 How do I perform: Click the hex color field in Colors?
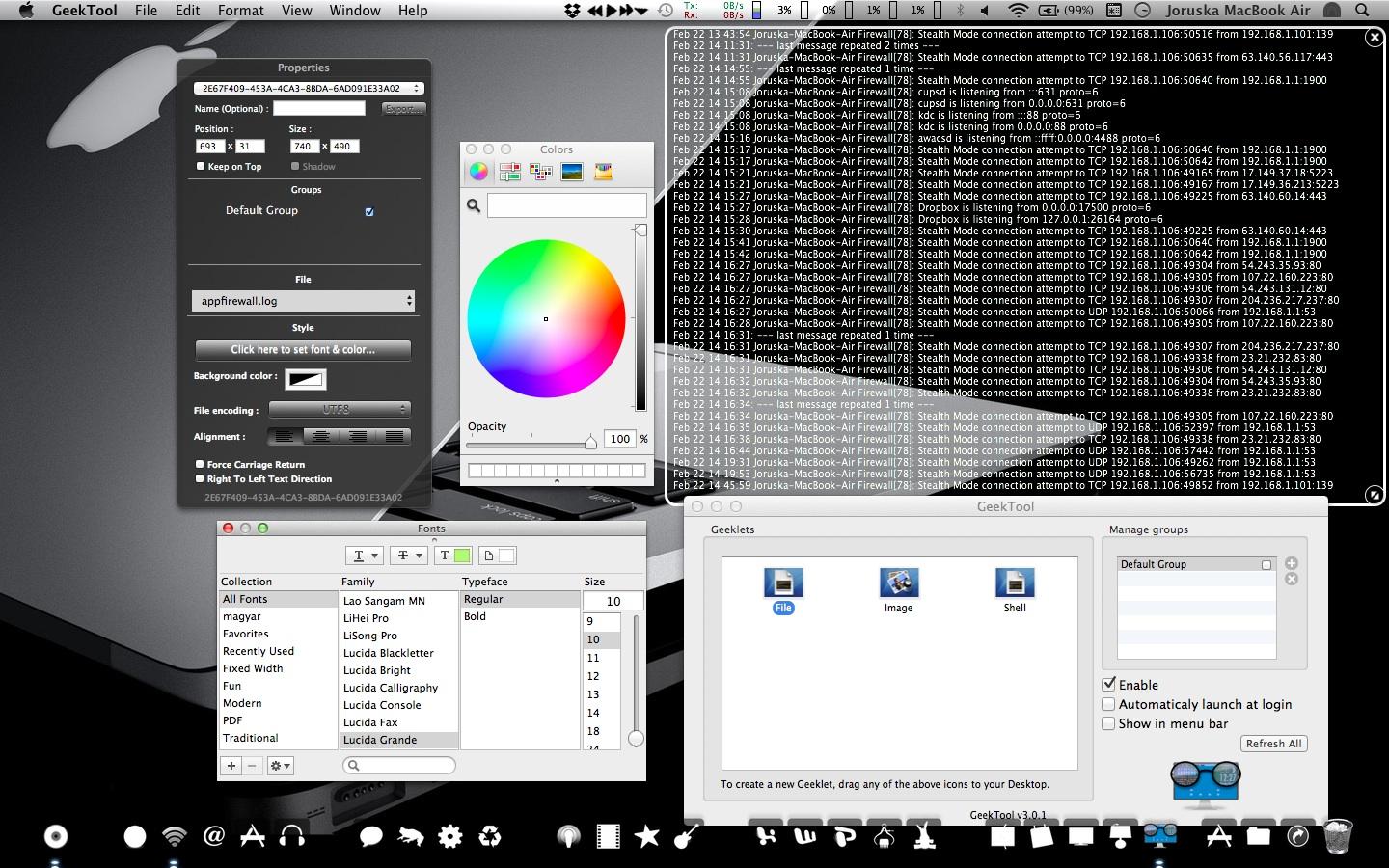pos(567,205)
